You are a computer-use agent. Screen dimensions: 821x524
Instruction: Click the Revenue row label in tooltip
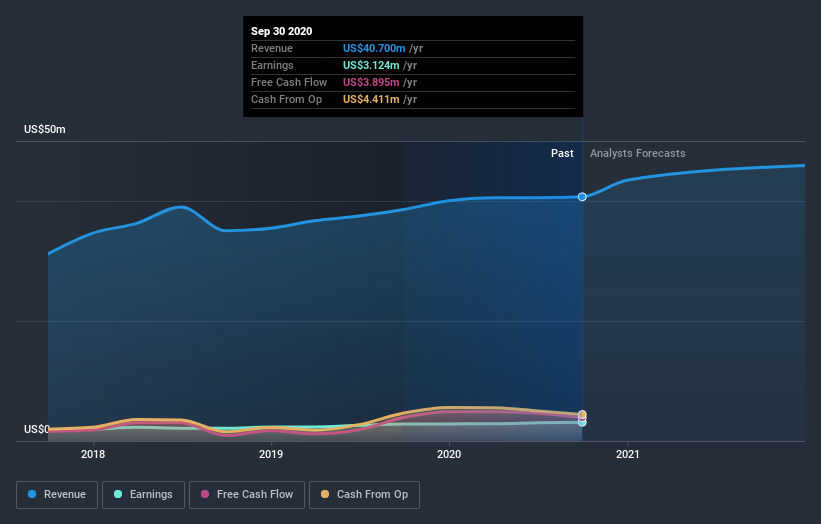click(x=272, y=48)
